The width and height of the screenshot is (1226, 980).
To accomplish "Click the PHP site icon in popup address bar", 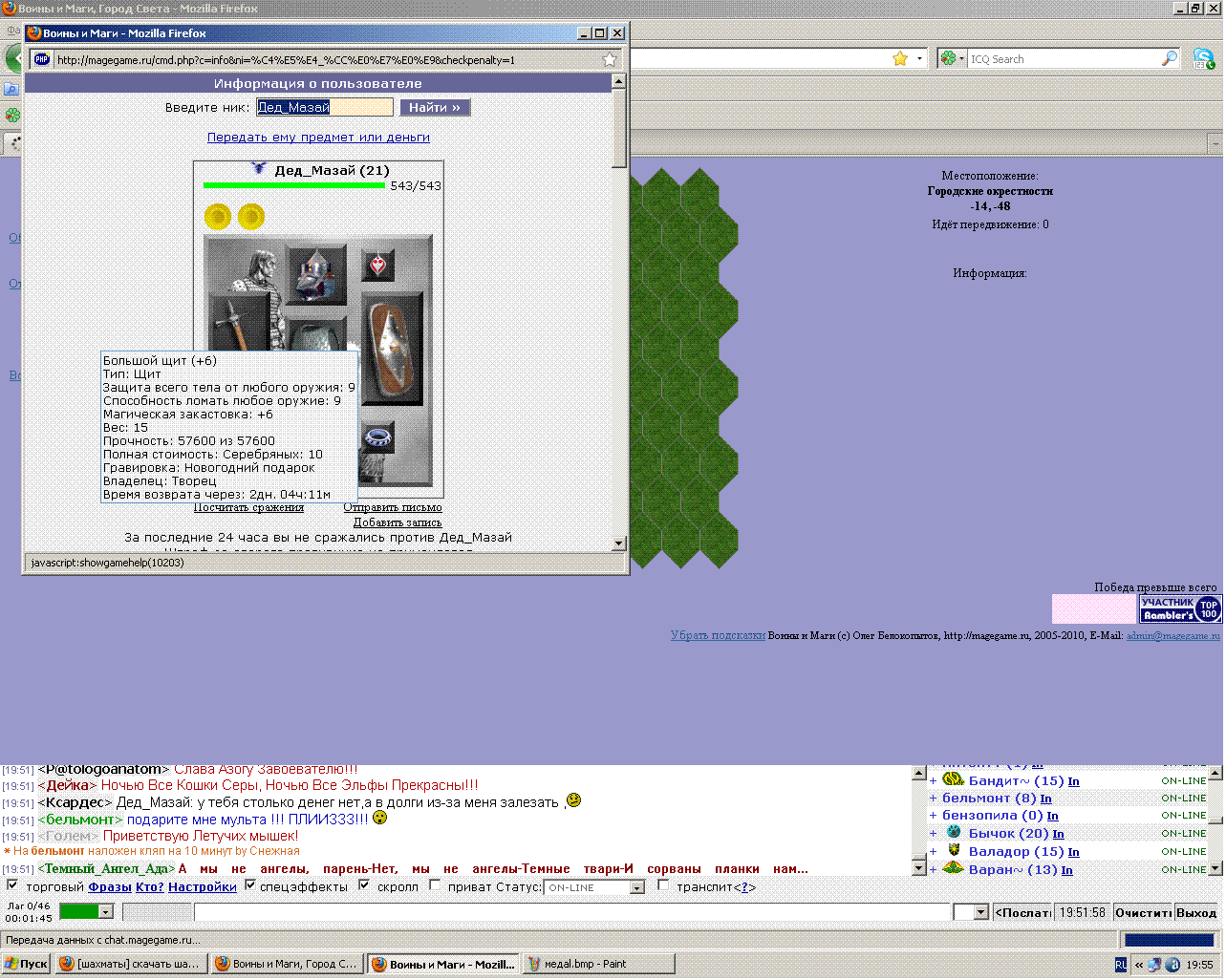I will pos(41,59).
